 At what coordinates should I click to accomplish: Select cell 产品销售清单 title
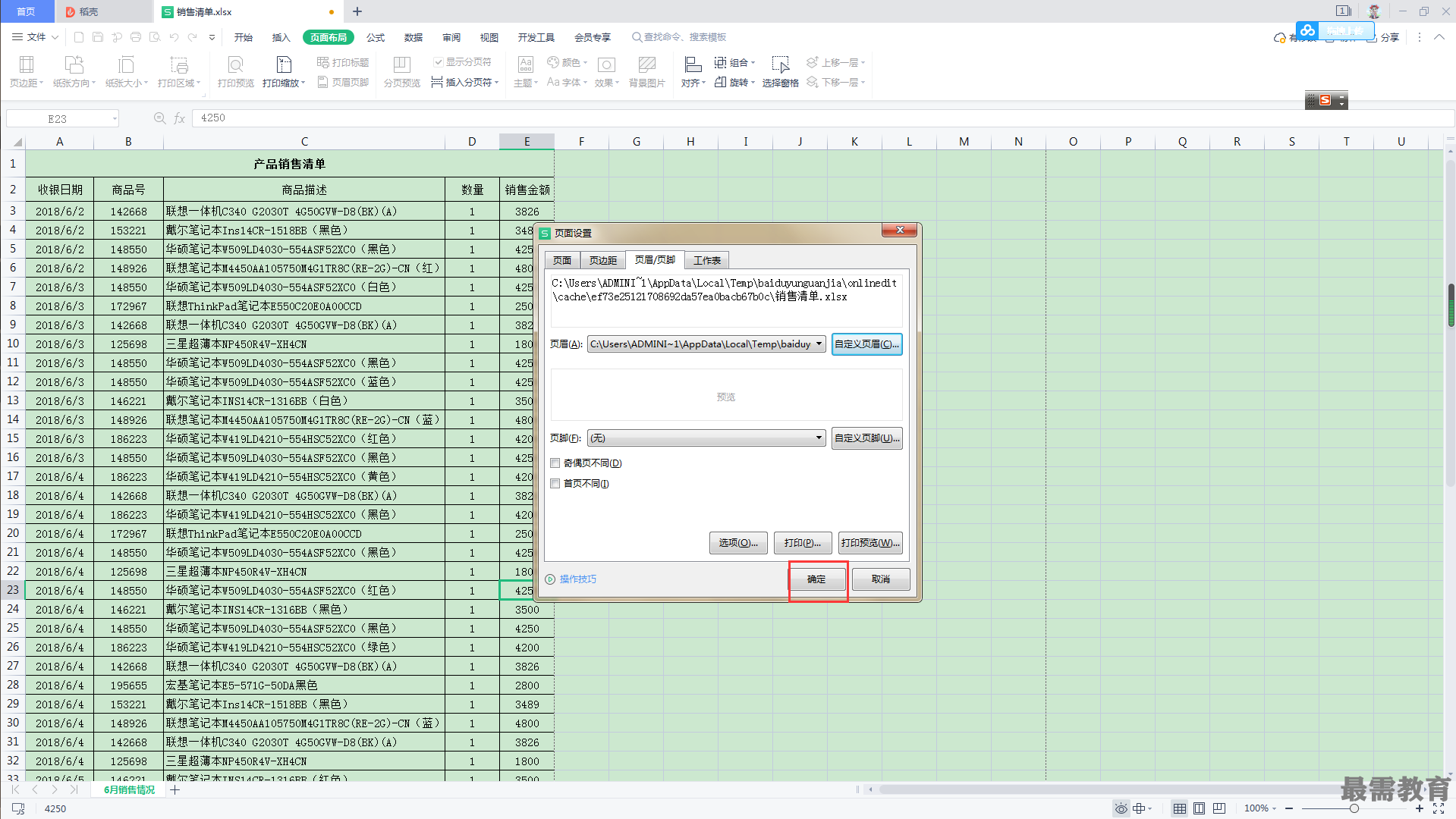click(x=289, y=164)
